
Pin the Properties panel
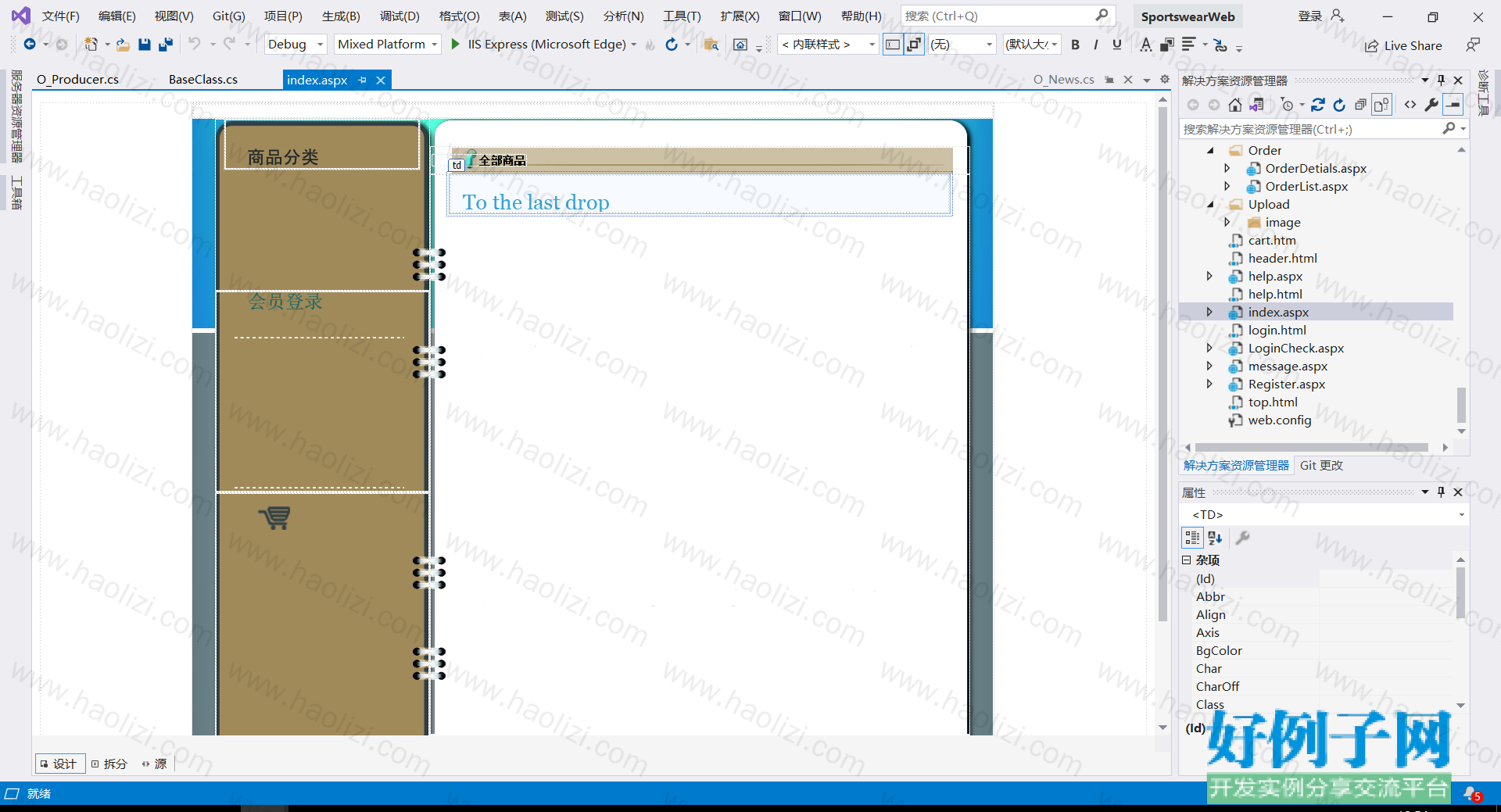coord(1442,492)
